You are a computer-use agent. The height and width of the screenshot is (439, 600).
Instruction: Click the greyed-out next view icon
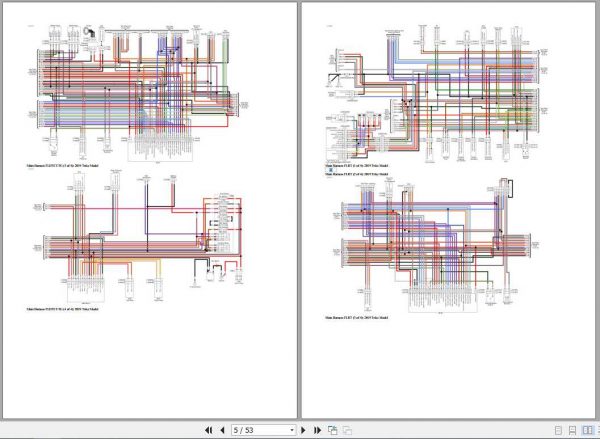[347, 430]
